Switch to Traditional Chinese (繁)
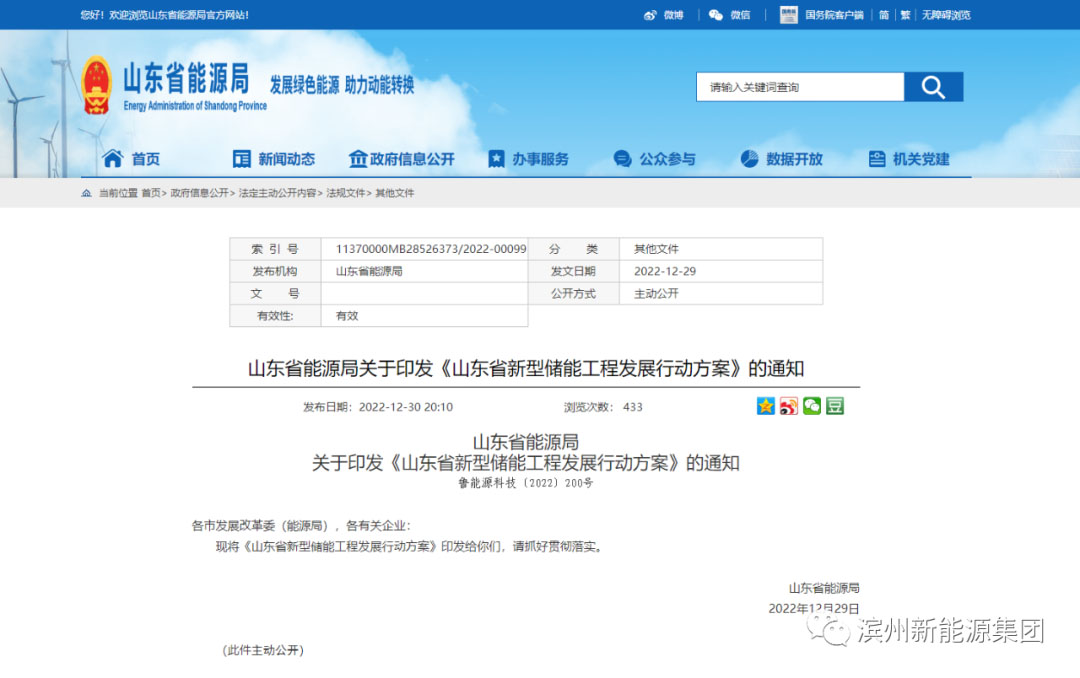1080x678 pixels. [905, 15]
